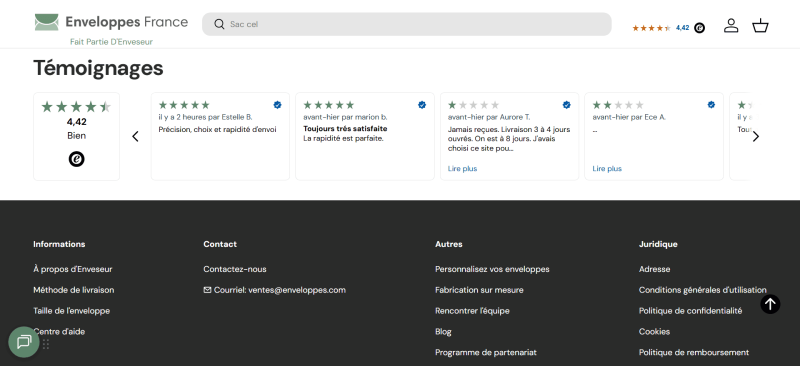800x366 pixels.
Task: Click the mail icon next to Courriel
Action: [x=207, y=290]
